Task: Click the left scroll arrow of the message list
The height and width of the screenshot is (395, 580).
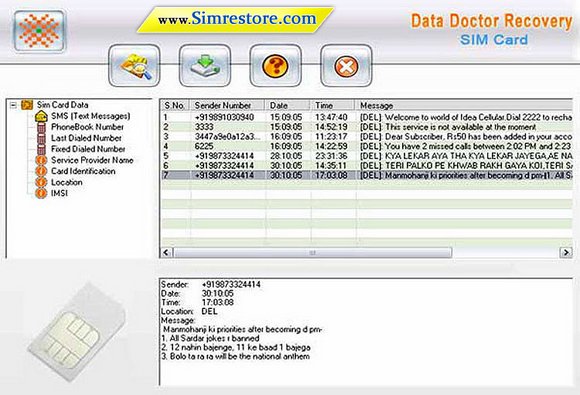Action: pyautogui.click(x=166, y=253)
